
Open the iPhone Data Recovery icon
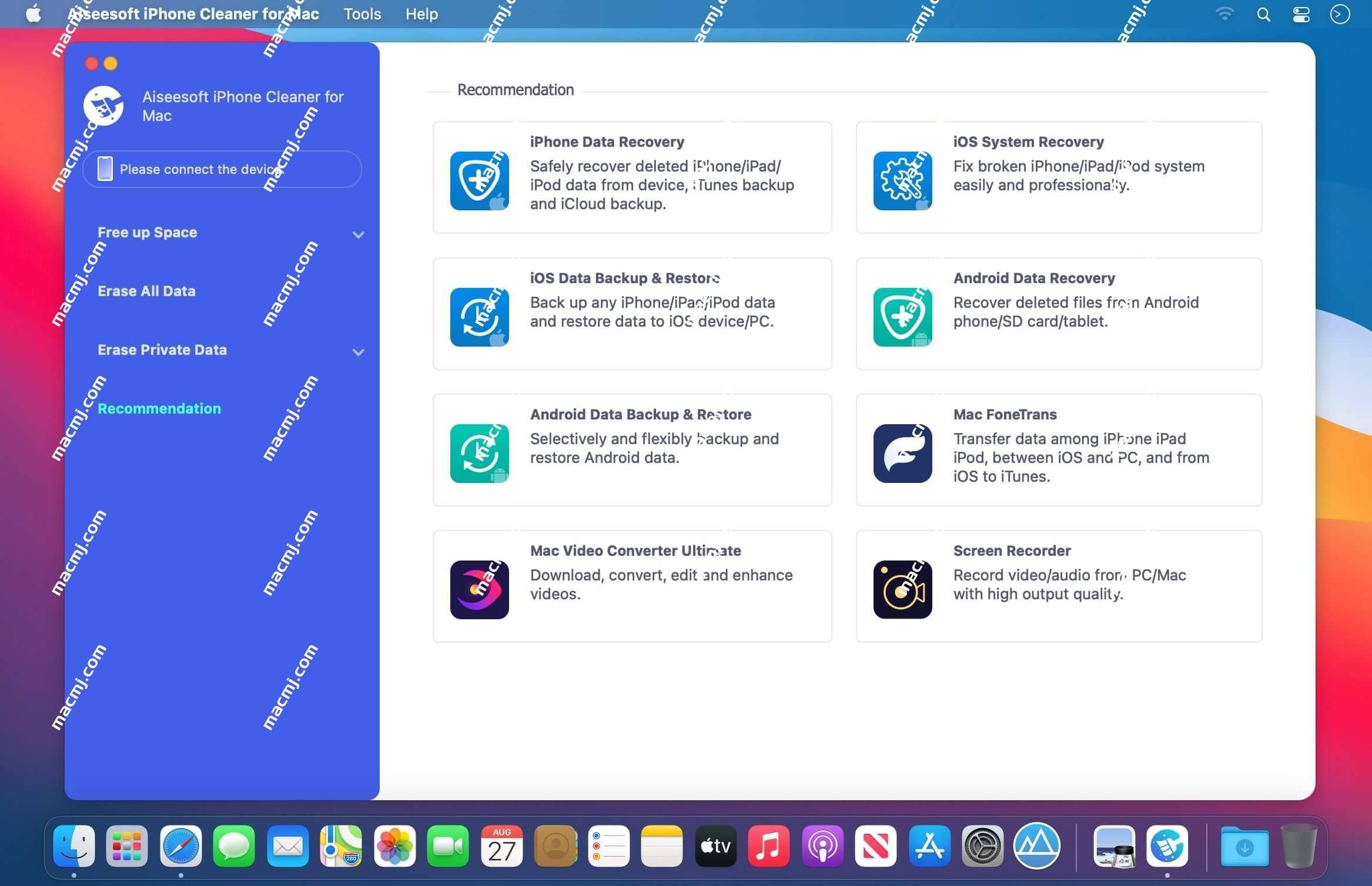coord(479,180)
